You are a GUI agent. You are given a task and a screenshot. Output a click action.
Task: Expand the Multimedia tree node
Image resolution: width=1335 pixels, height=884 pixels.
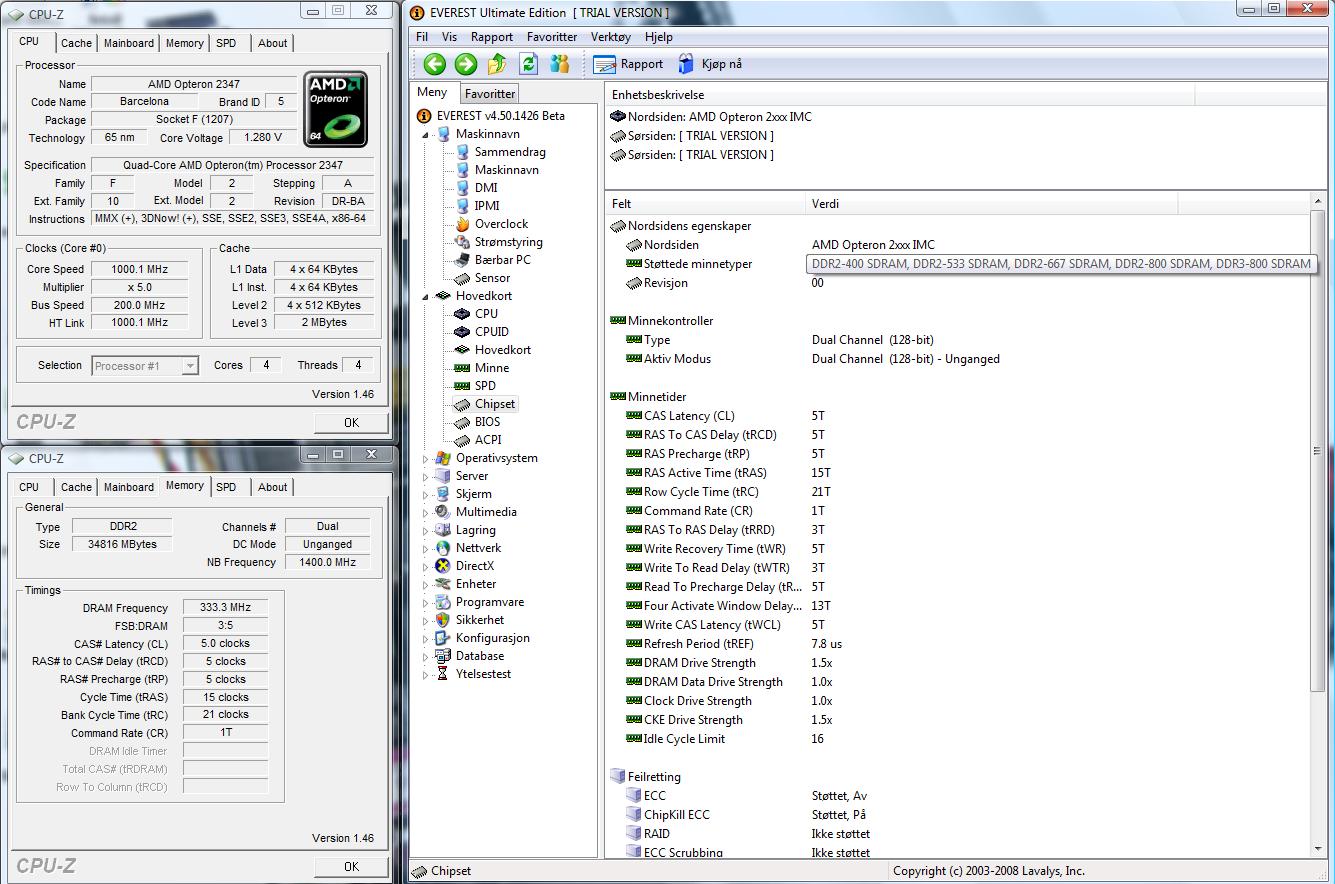click(425, 512)
